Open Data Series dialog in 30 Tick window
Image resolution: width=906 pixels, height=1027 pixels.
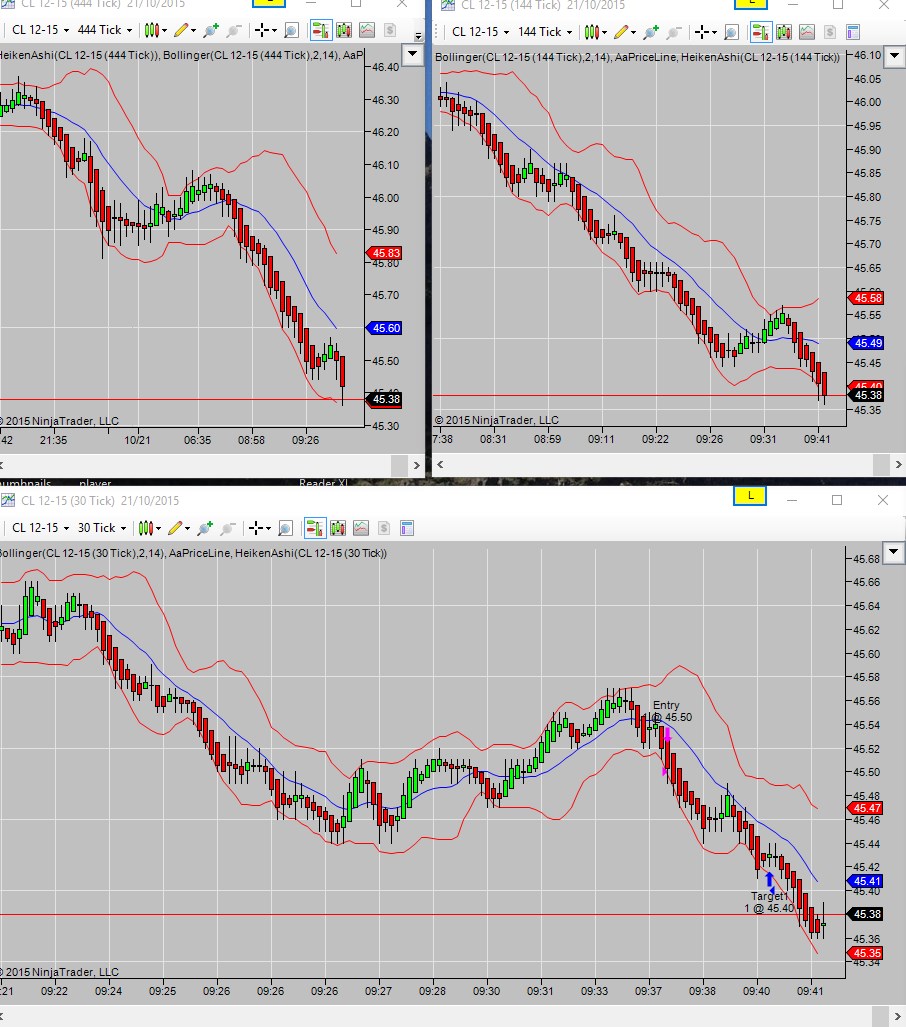338,528
